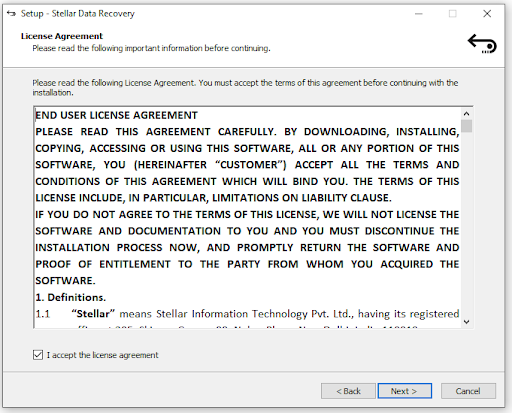Click the Stellar setup icon in title bar

point(11,14)
